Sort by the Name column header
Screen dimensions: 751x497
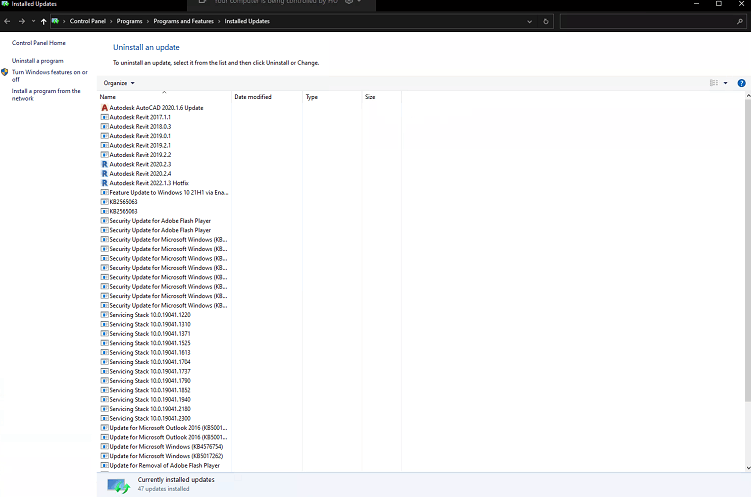pos(164,97)
